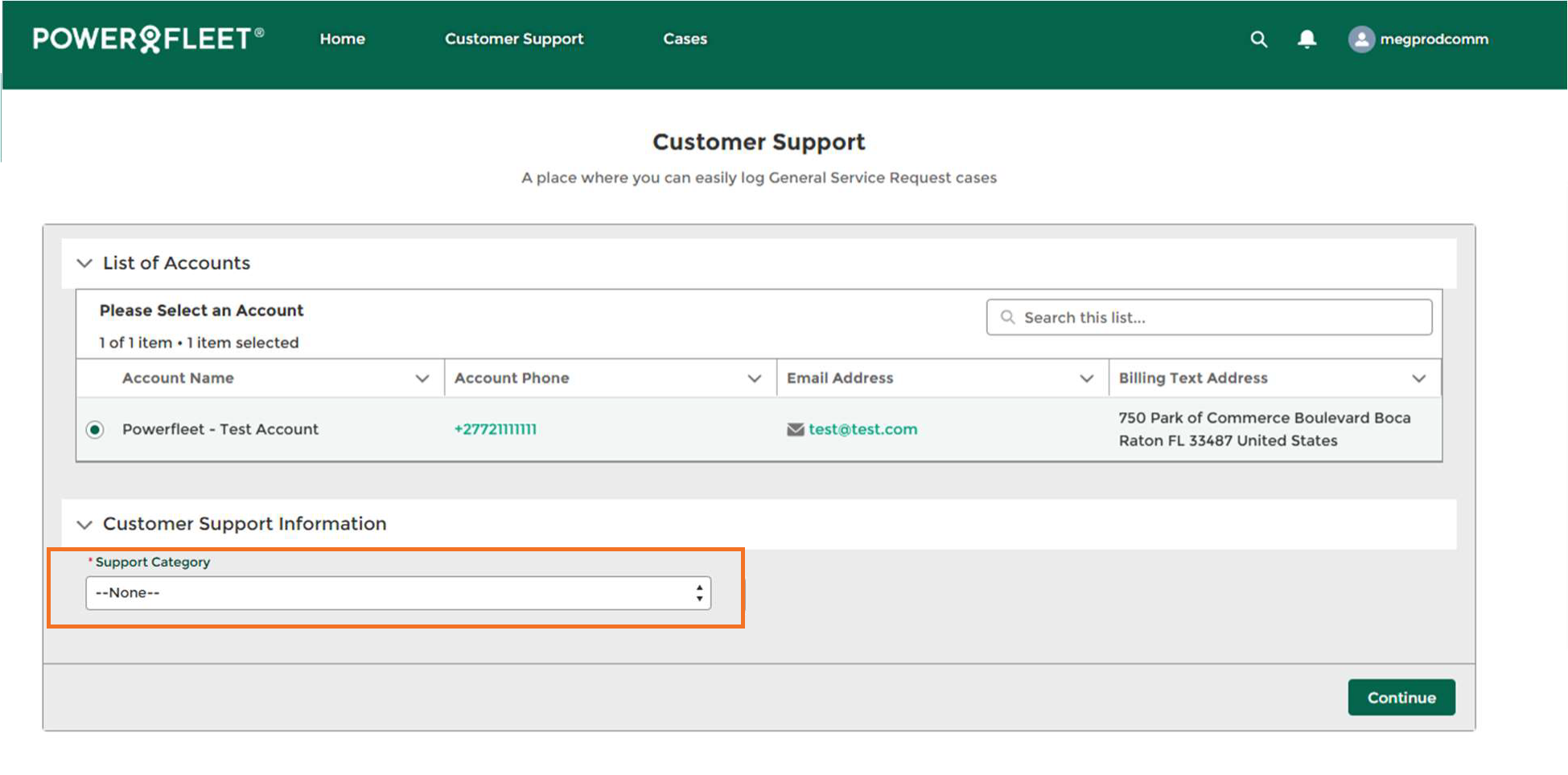
Task: Go to the Home menu item
Action: tap(343, 39)
